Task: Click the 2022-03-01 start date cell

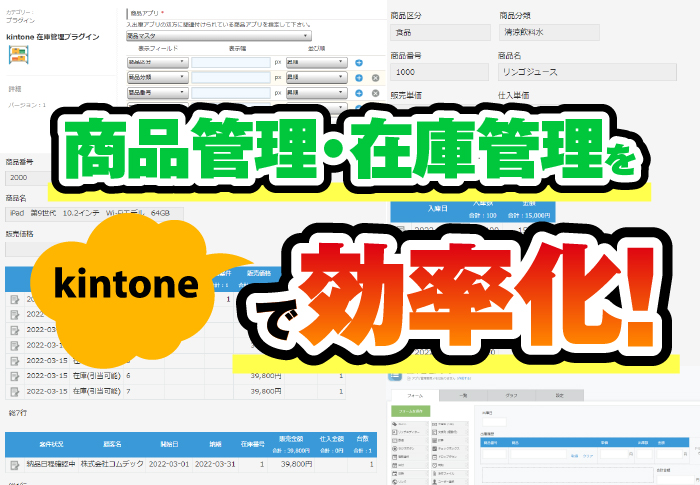Action: point(169,464)
